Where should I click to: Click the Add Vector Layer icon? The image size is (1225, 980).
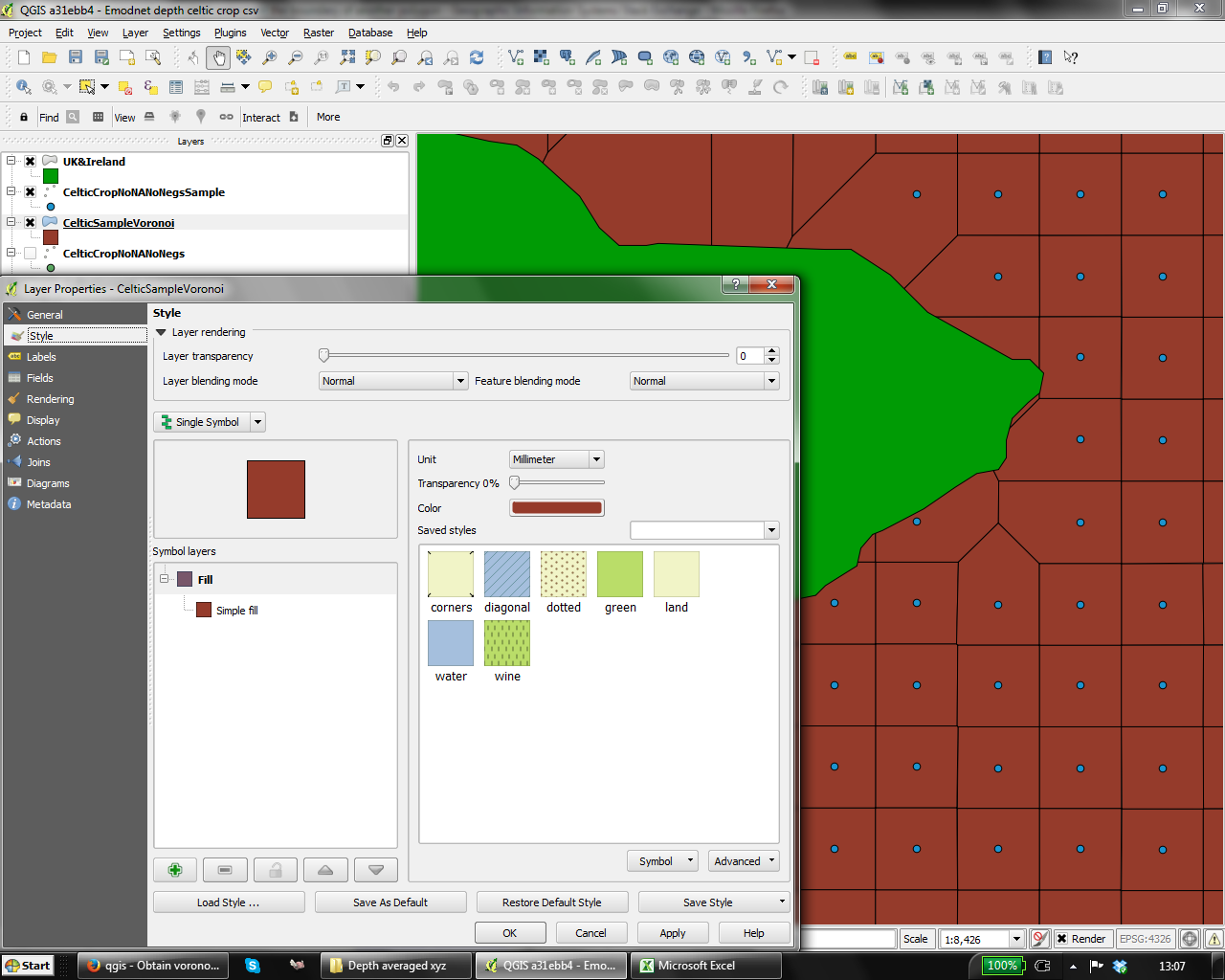pos(516,57)
